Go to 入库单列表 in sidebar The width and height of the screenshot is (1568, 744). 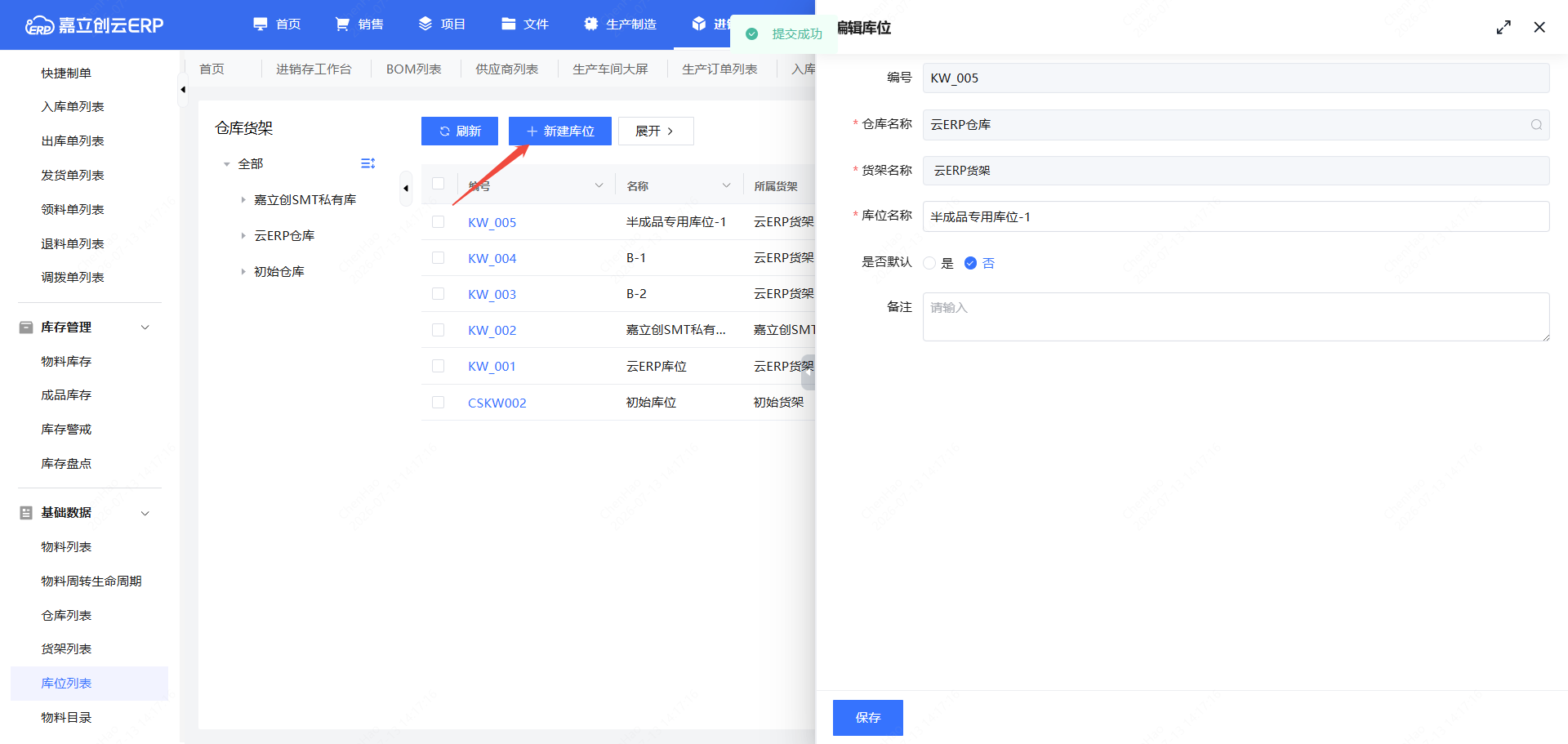pos(73,107)
